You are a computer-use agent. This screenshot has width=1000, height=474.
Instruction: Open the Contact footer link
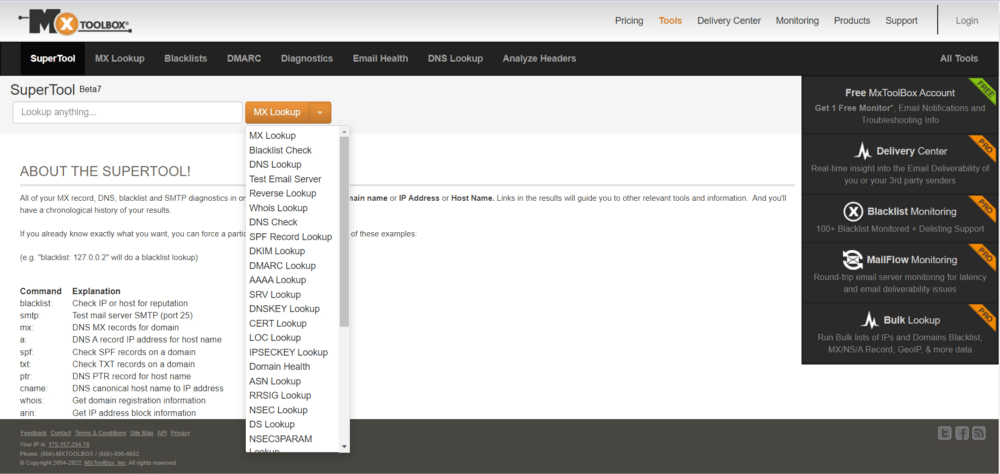coord(61,433)
